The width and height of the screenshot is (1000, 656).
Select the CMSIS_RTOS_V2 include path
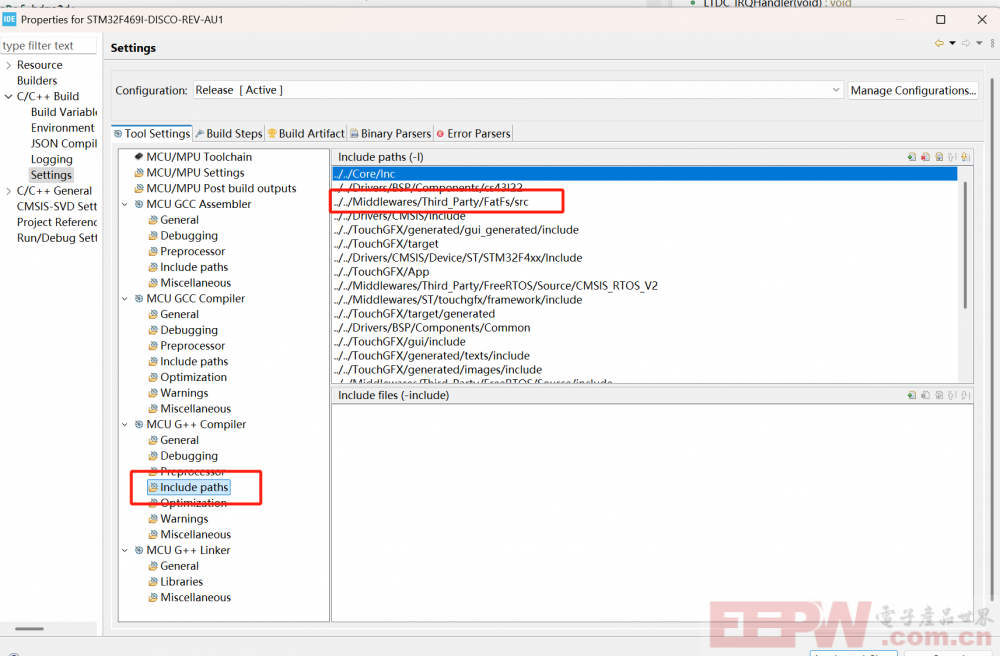pos(644,286)
